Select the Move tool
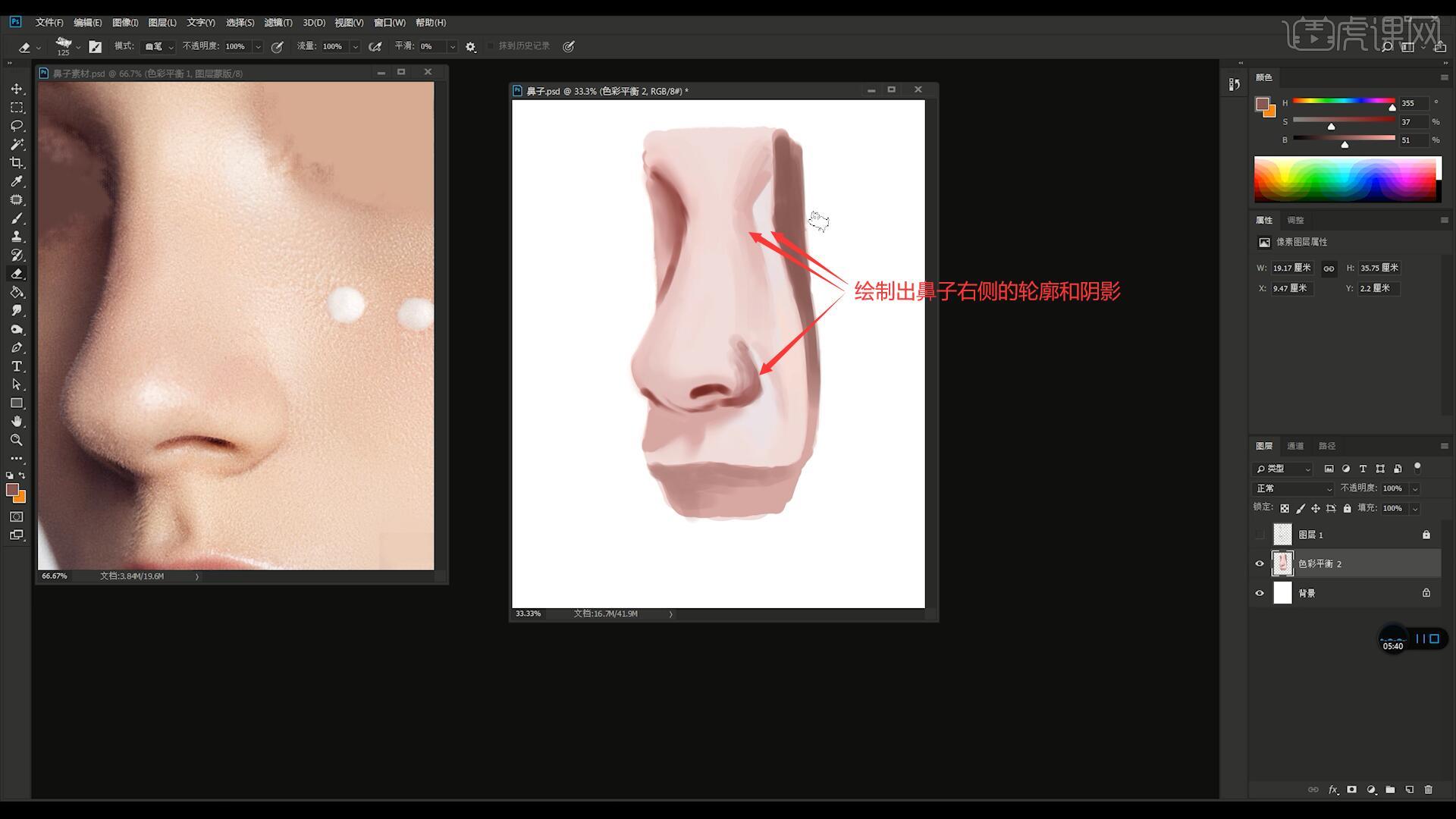Screen dimensions: 1456x819 point(17,89)
